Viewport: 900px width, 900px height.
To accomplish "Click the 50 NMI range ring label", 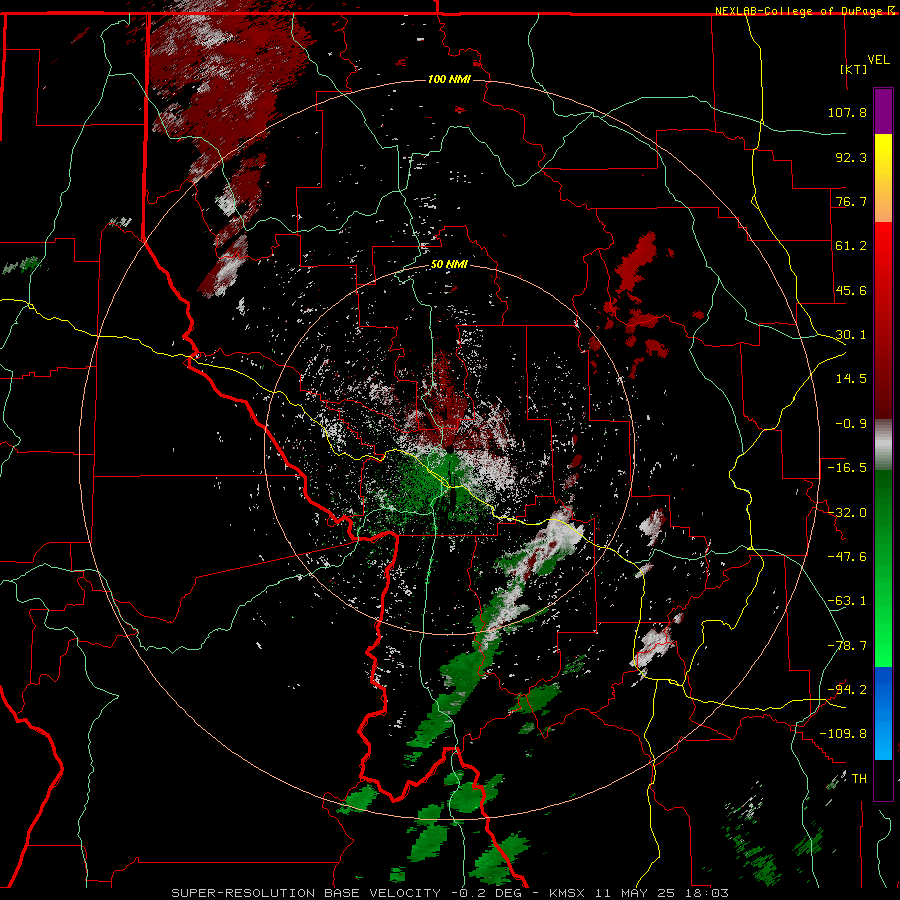I will click(x=449, y=265).
